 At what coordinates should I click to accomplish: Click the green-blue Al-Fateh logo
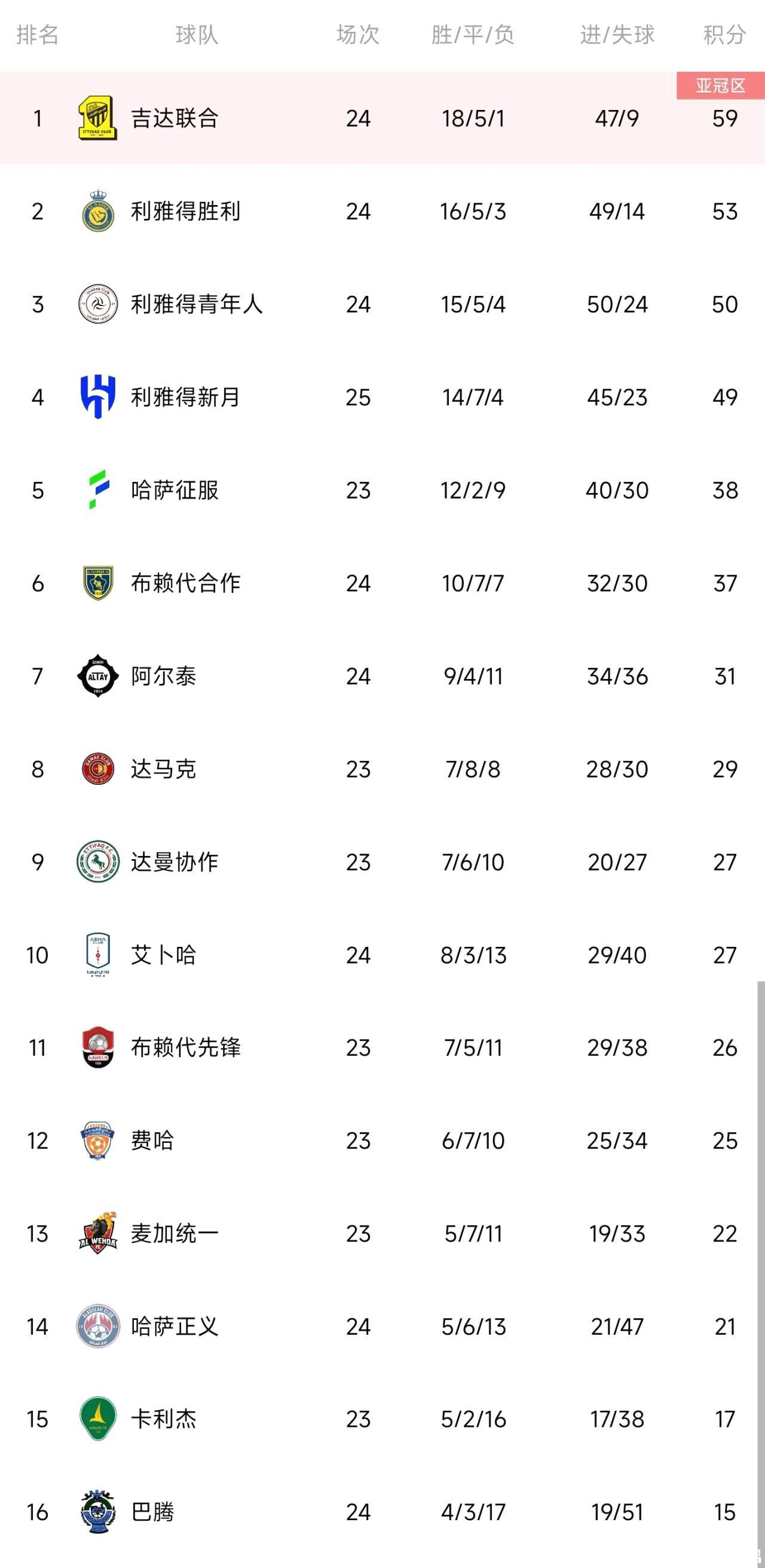[98, 490]
